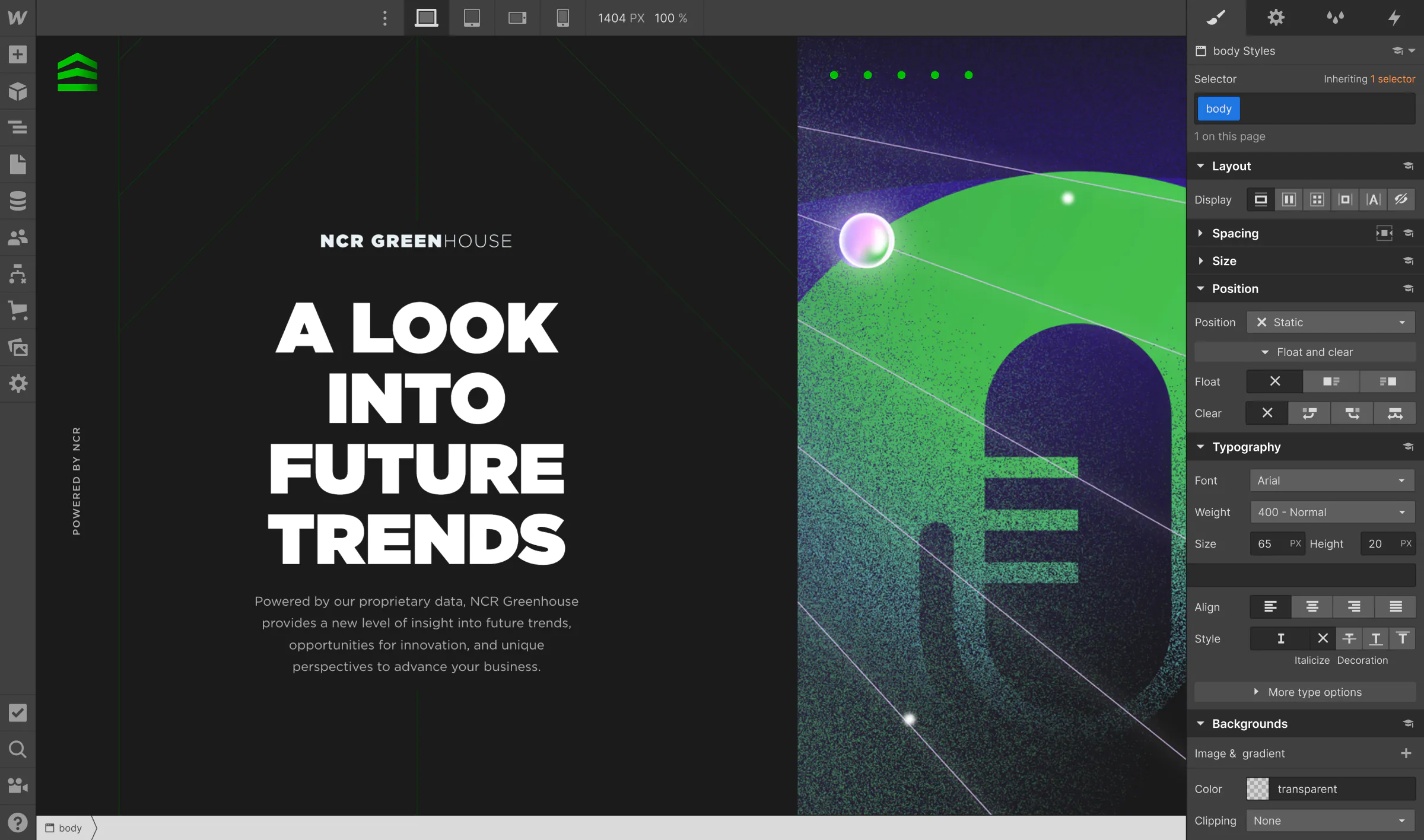Open the Font dropdown showing Arial
This screenshot has height=840, width=1424.
(x=1331, y=481)
